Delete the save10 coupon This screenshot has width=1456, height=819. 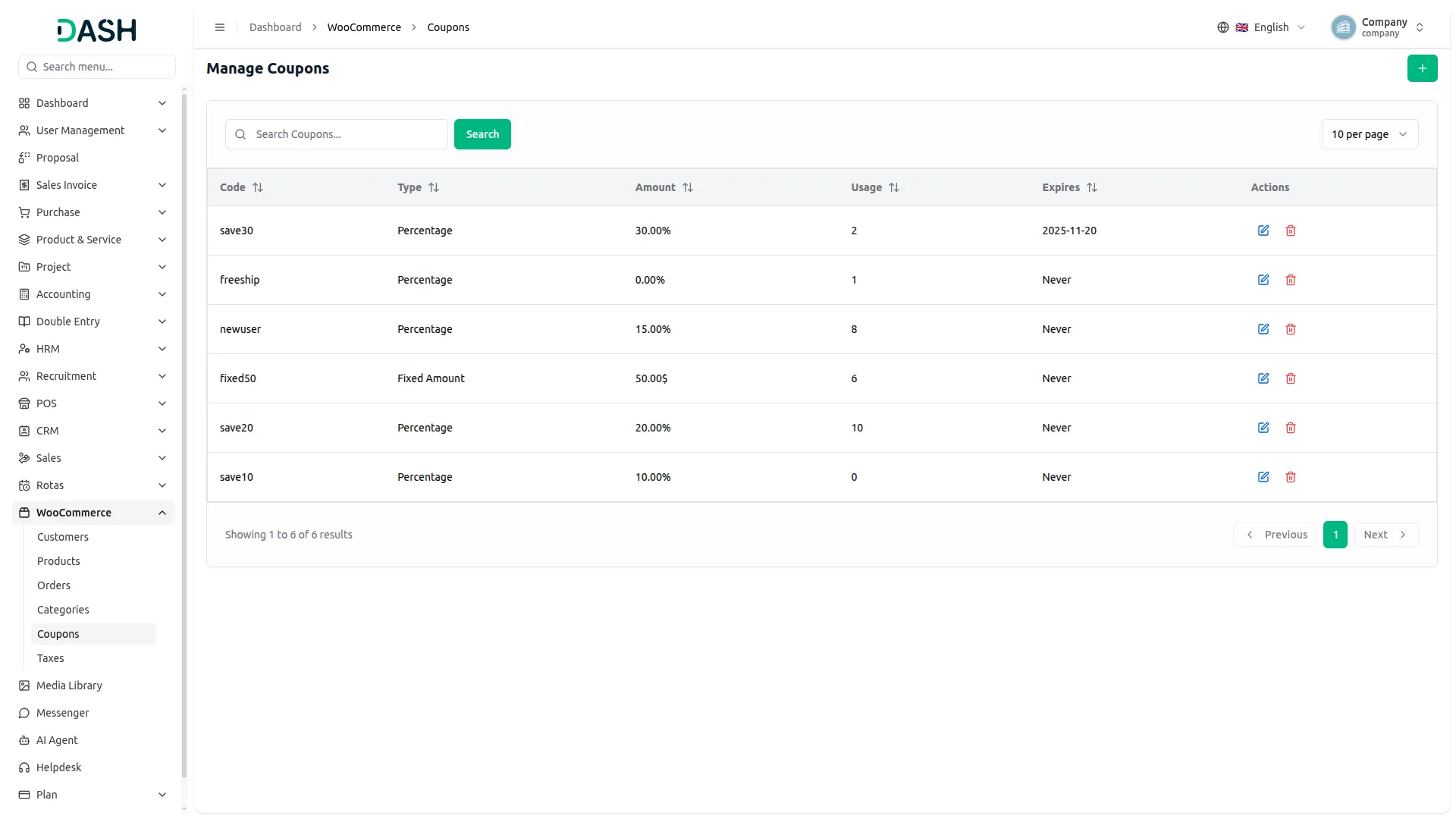click(1291, 477)
